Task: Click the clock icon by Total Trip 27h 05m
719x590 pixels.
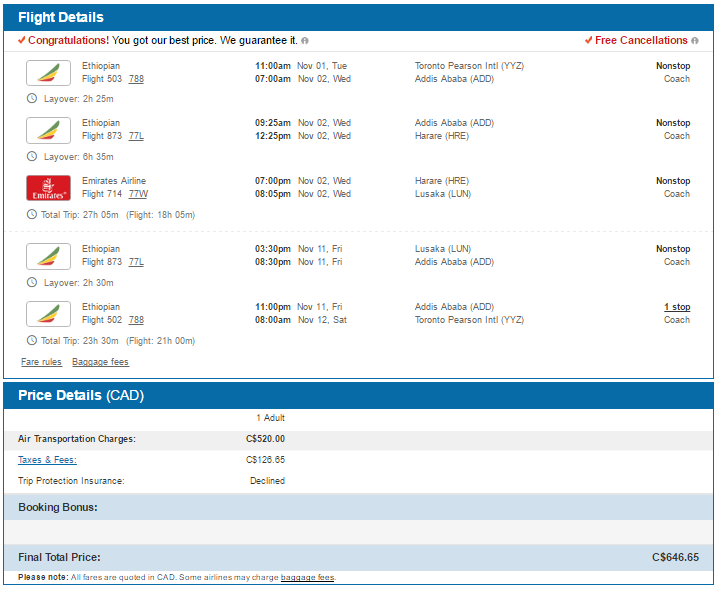Action: click(x=32, y=214)
